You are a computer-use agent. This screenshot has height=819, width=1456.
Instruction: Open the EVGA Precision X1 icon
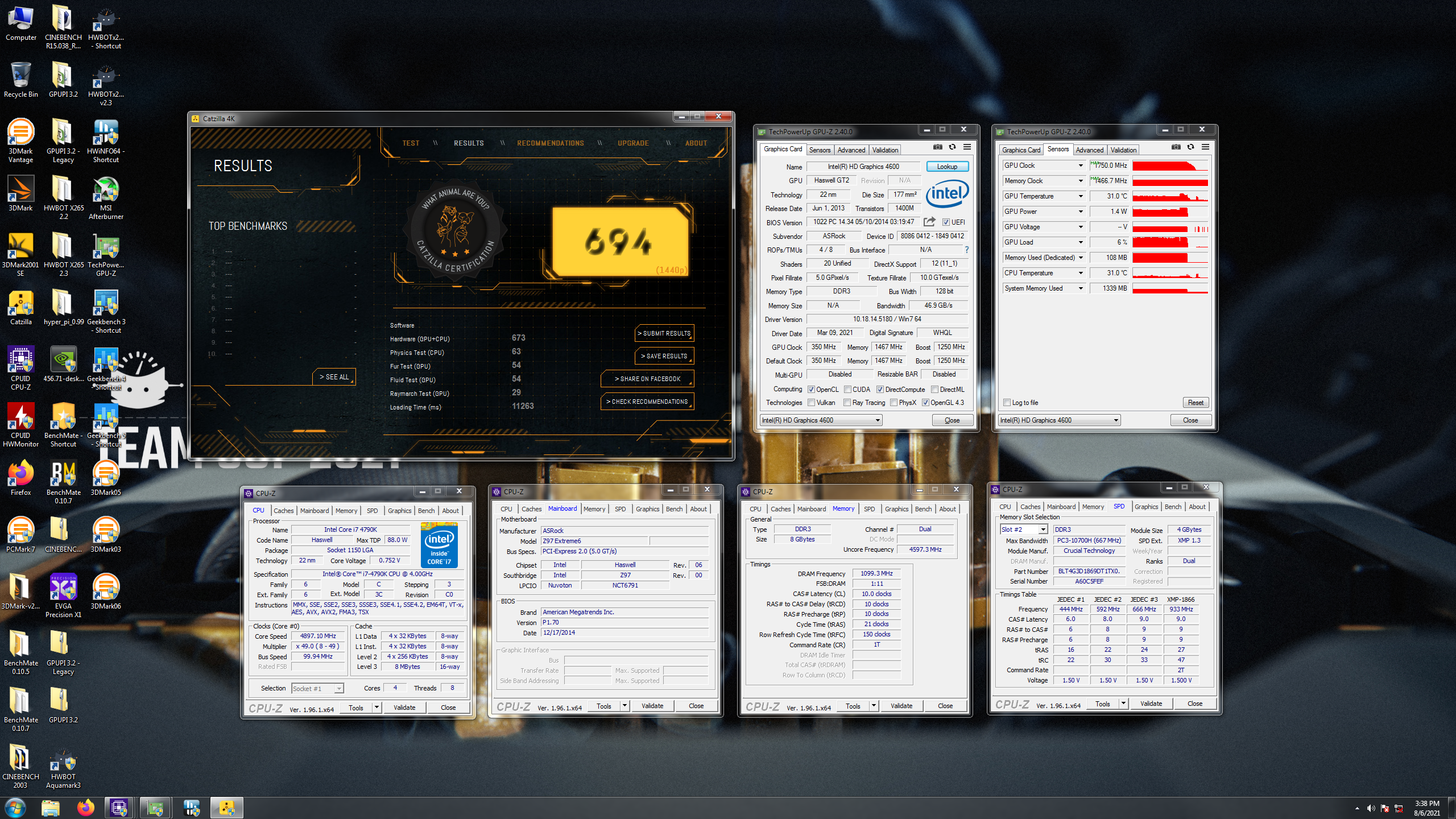point(63,595)
